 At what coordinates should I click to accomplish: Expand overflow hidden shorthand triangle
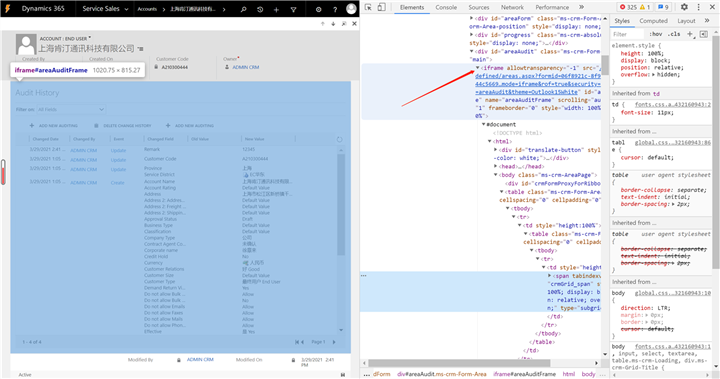[654, 74]
